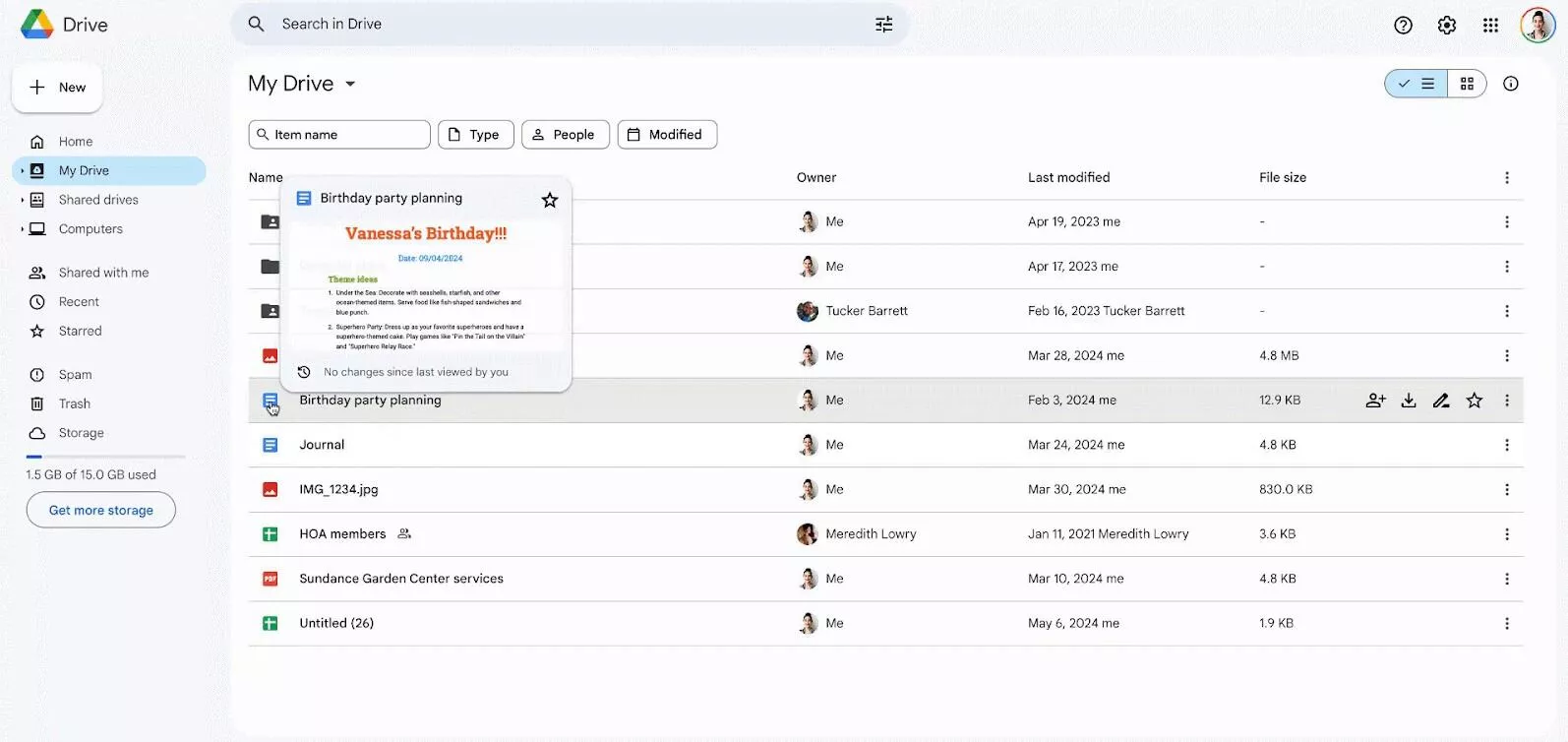
Task: Open the Google Drive logo home
Action: click(x=37, y=24)
